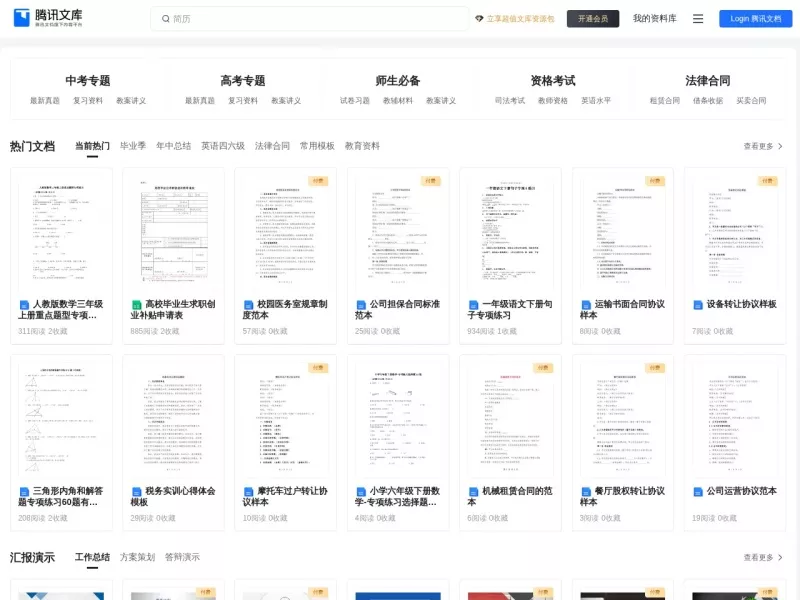Click doc icon of 小学六年级下册数学
Viewport: 800px width, 600px height.
click(x=361, y=492)
